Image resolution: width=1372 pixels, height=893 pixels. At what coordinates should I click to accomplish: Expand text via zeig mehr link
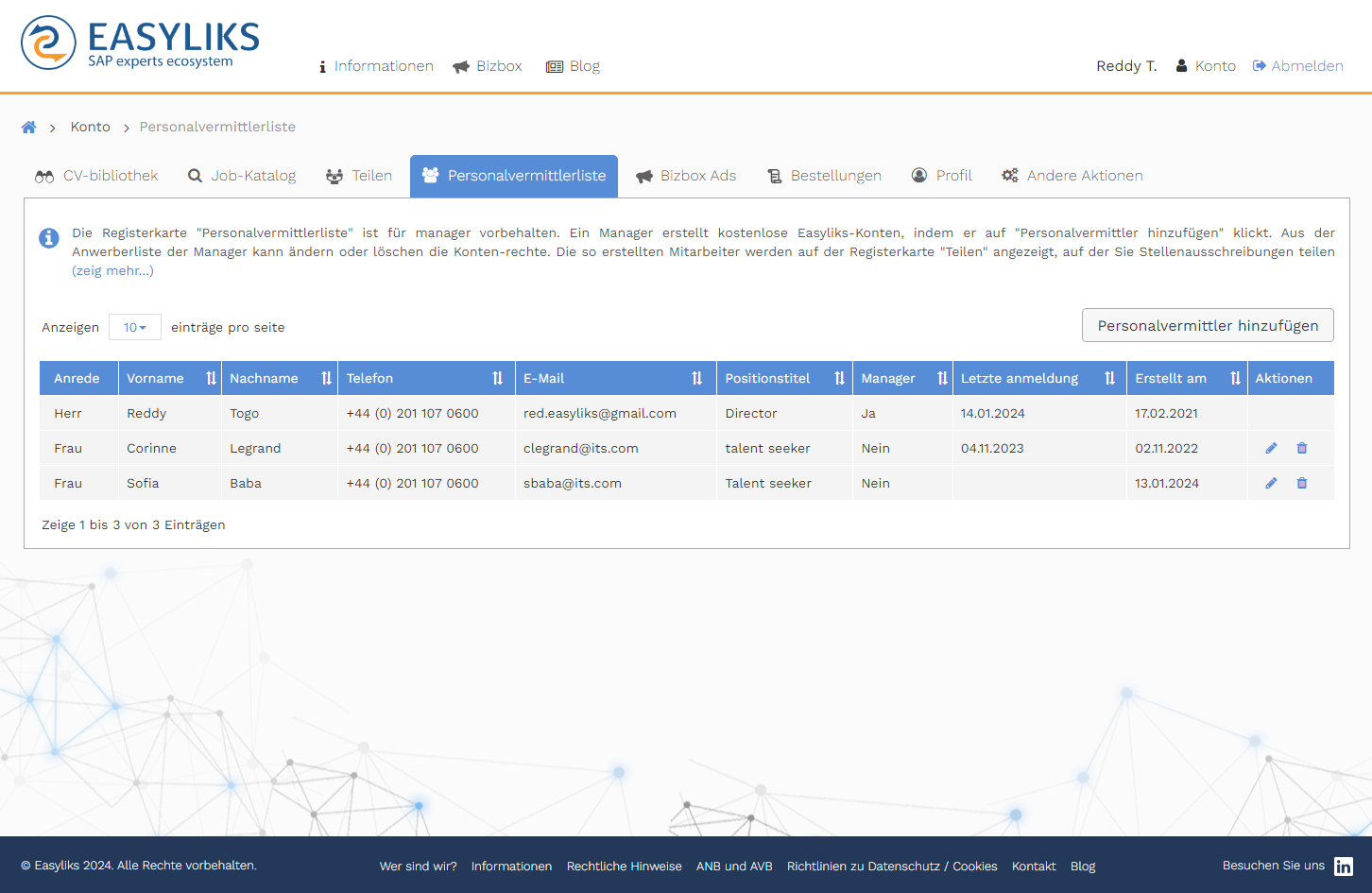point(112,271)
